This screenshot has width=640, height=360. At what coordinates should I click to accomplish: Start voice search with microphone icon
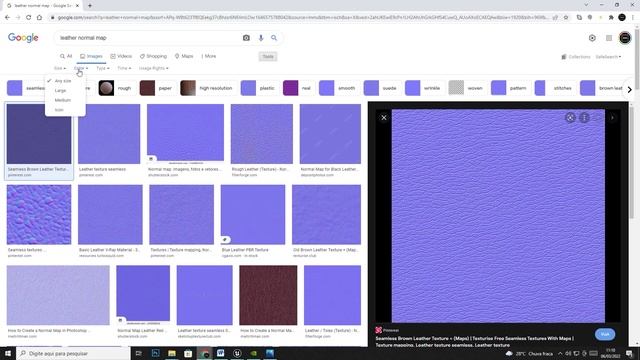(x=261, y=38)
